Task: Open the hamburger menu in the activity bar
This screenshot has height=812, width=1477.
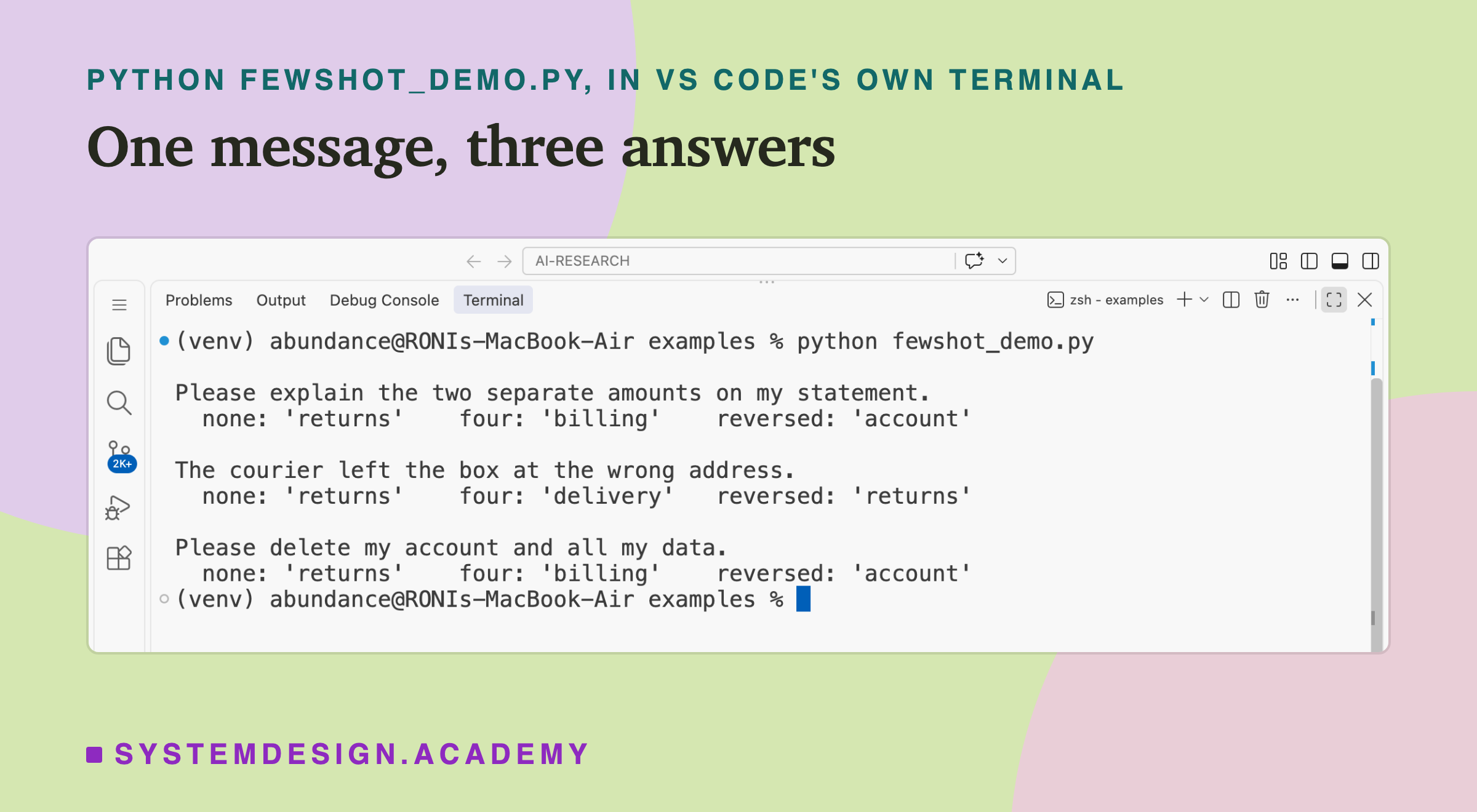Action: point(119,304)
